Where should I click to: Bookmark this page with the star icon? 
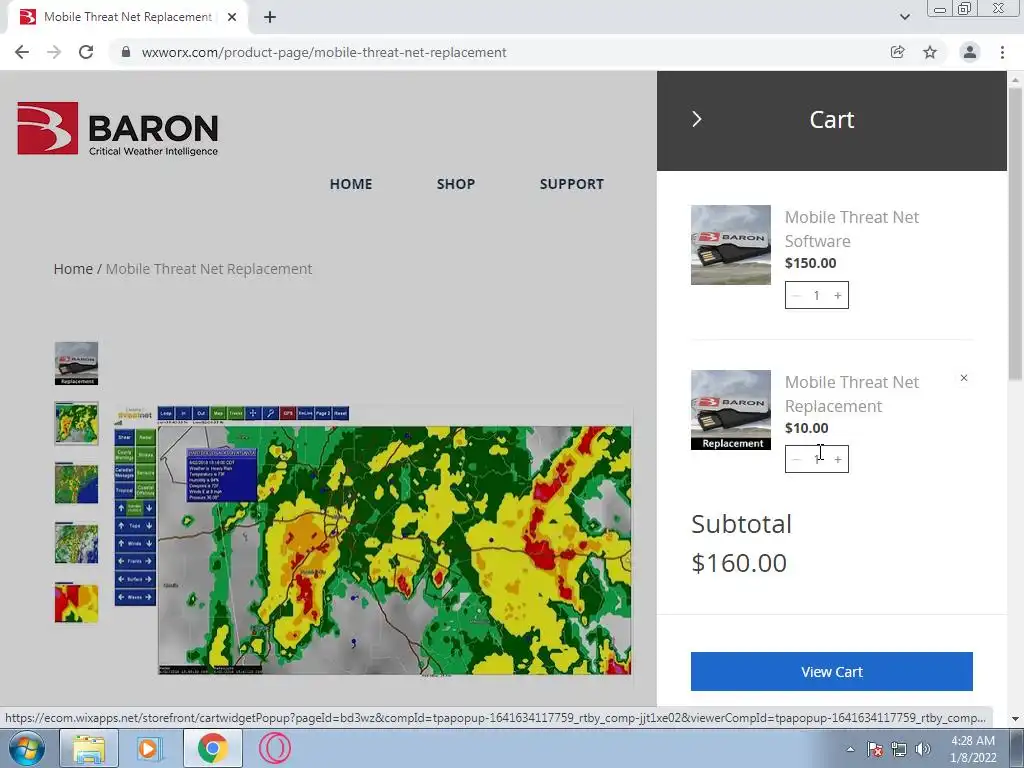click(930, 52)
